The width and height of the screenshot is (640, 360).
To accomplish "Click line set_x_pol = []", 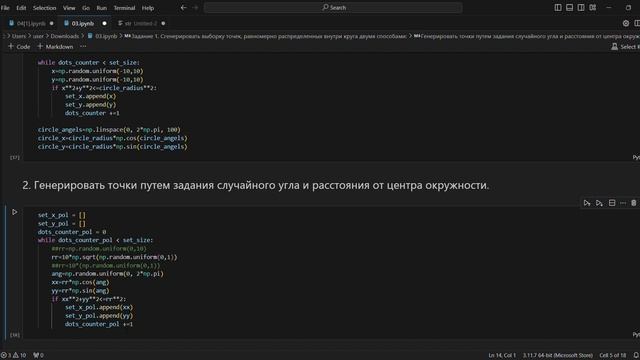I will (x=62, y=215).
